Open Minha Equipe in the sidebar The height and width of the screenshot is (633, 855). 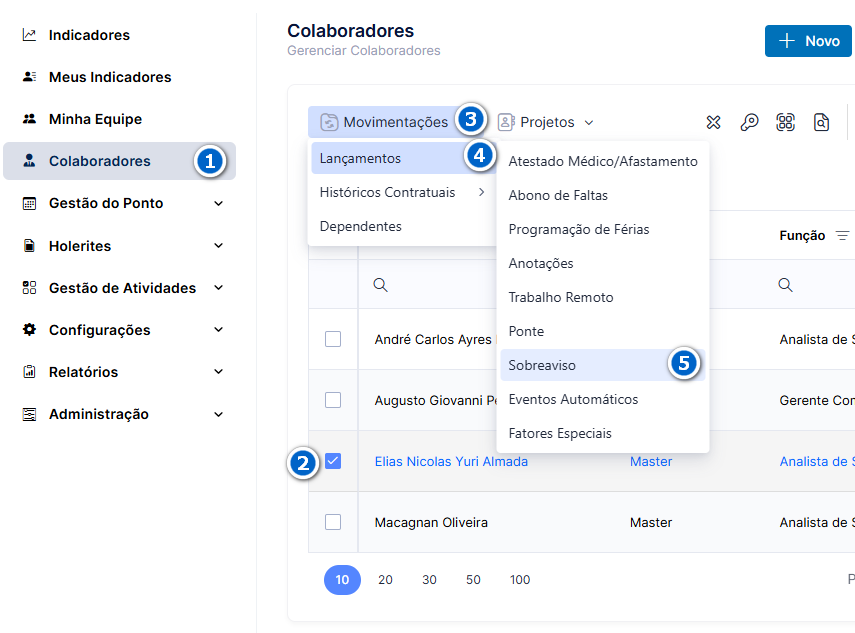(95, 119)
